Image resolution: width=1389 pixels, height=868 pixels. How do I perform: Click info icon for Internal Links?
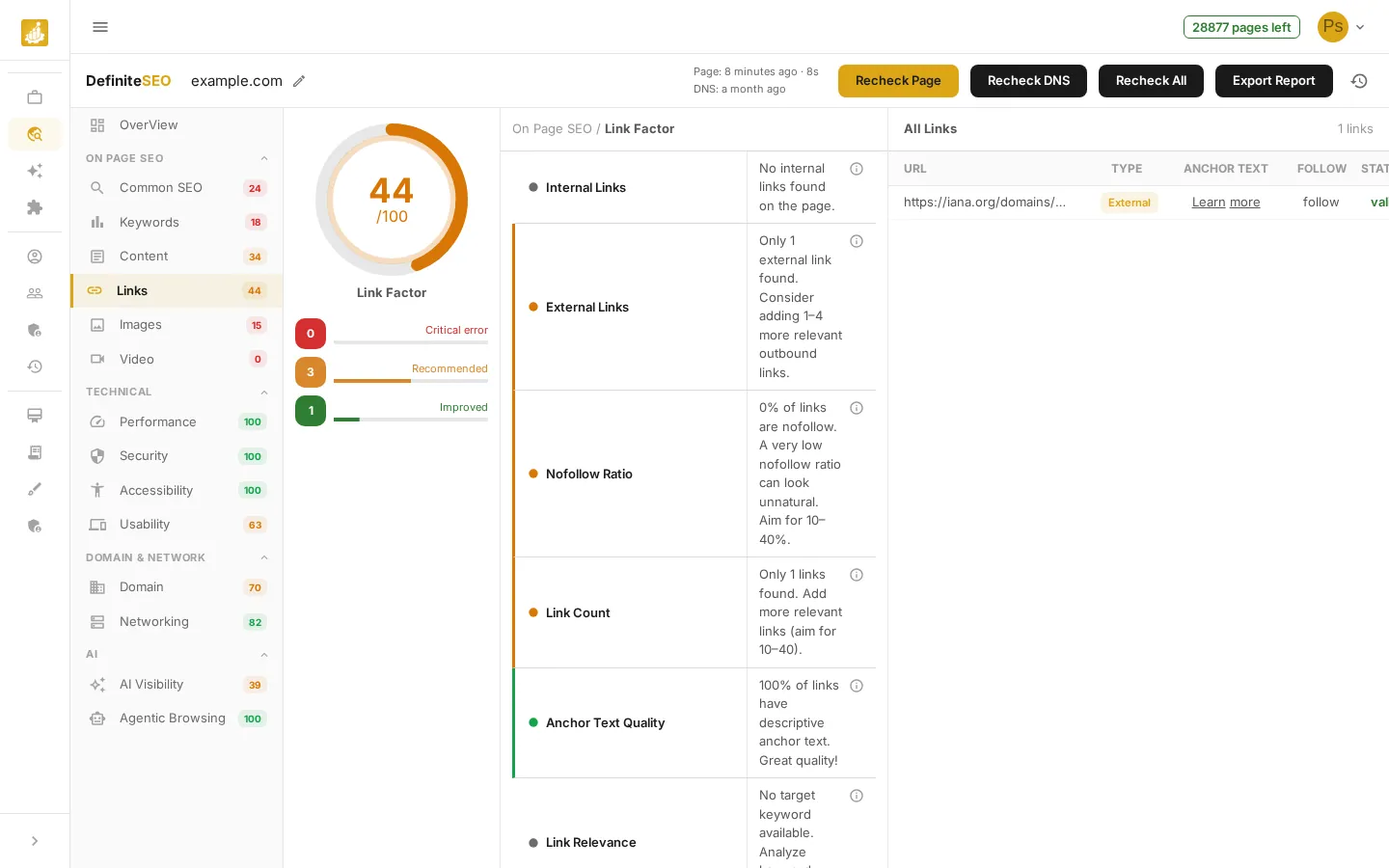857,169
